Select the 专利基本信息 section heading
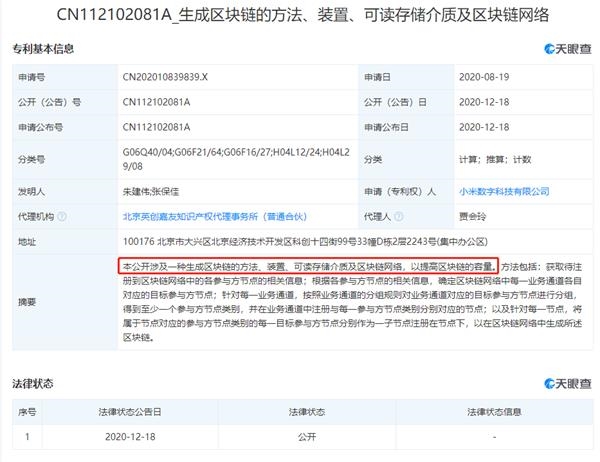 pos(43,48)
